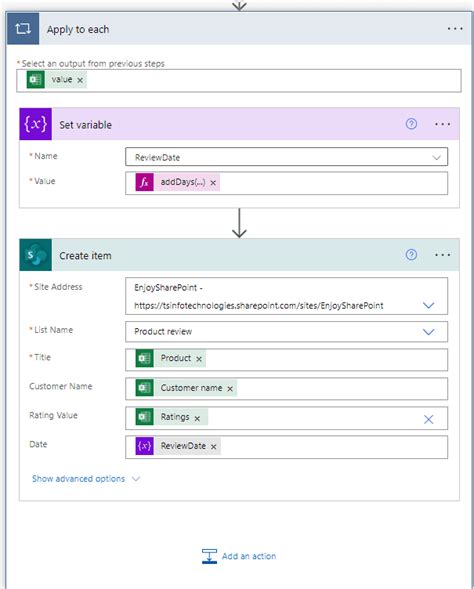This screenshot has width=474, height=589.
Task: Expand Show advanced options
Action: click(86, 479)
